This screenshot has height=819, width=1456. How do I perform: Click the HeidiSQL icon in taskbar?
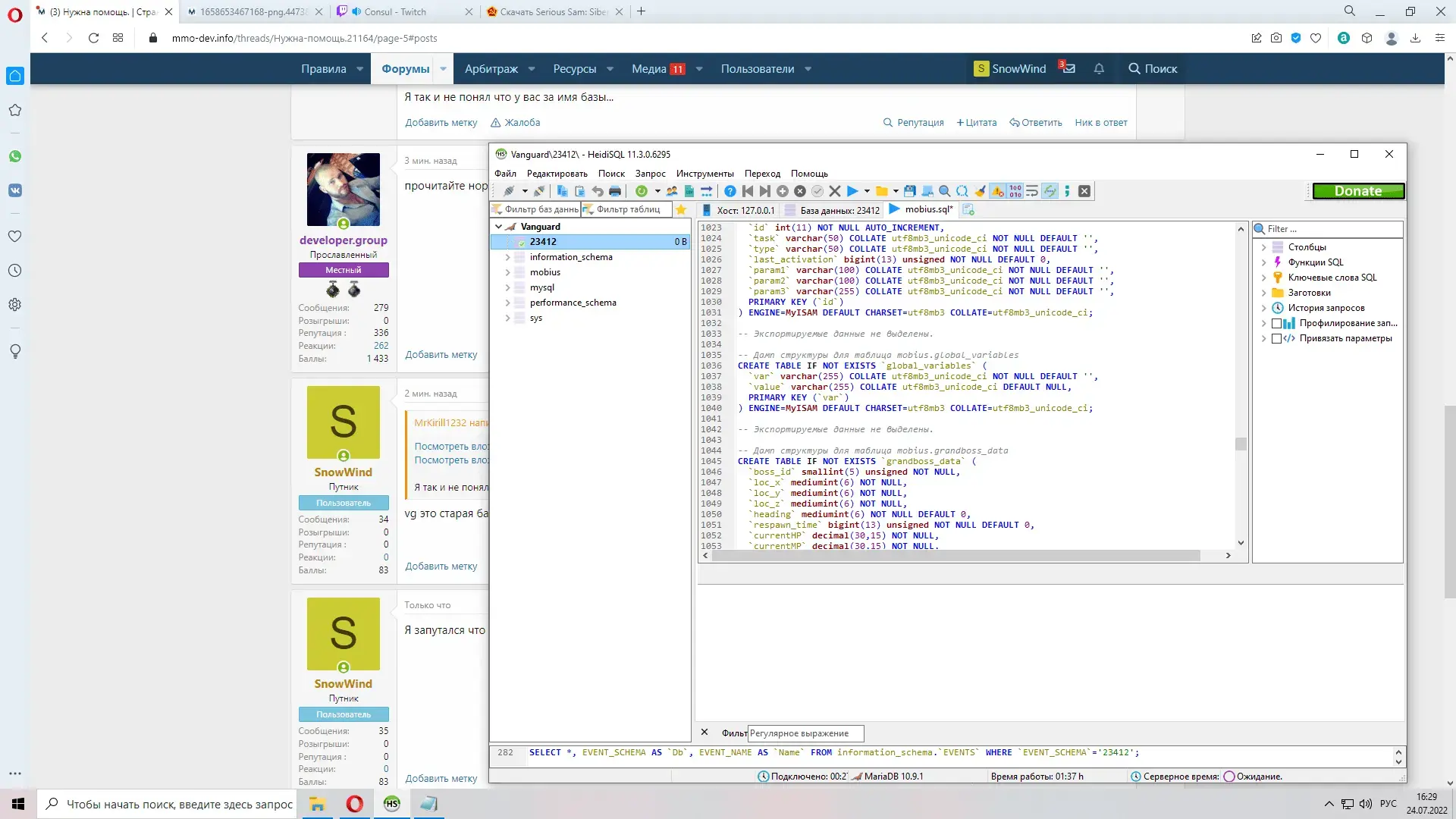[391, 804]
